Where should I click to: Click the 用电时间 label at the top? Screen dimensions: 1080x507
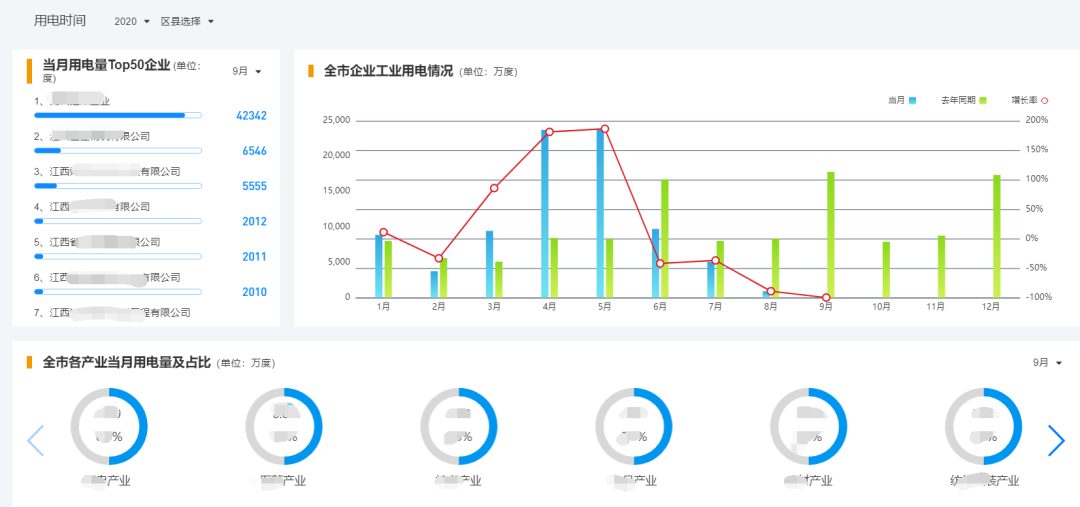[x=60, y=21]
